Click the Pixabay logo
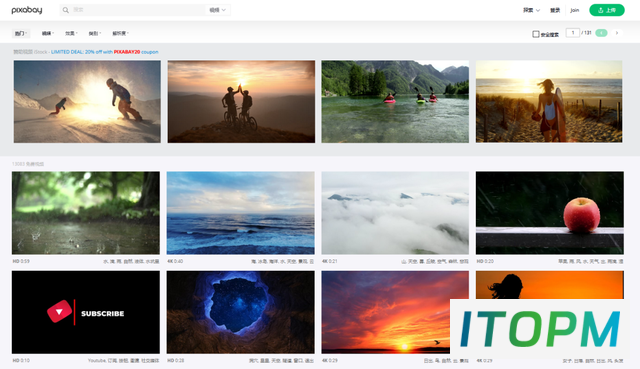The height and width of the screenshot is (369, 640). (27, 10)
